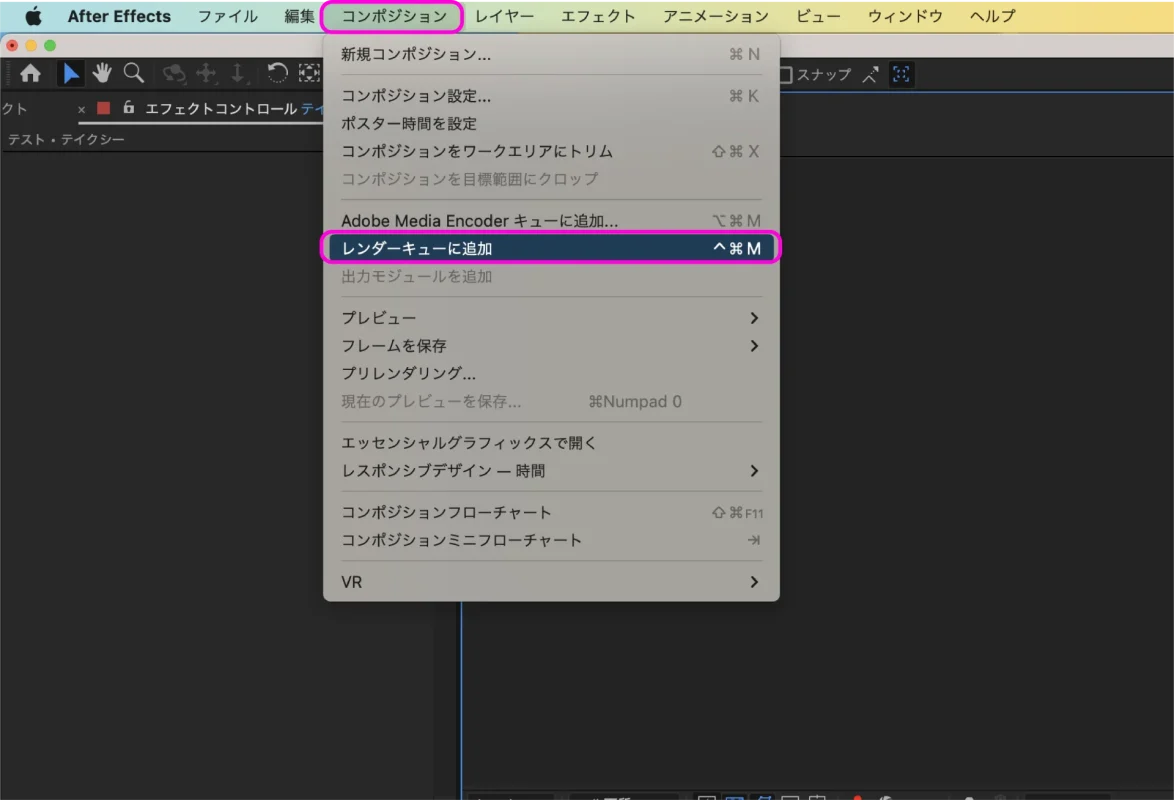Choose Adobe Media Encoder キューに追加...
Viewport: 1174px width, 800px height.
point(551,221)
